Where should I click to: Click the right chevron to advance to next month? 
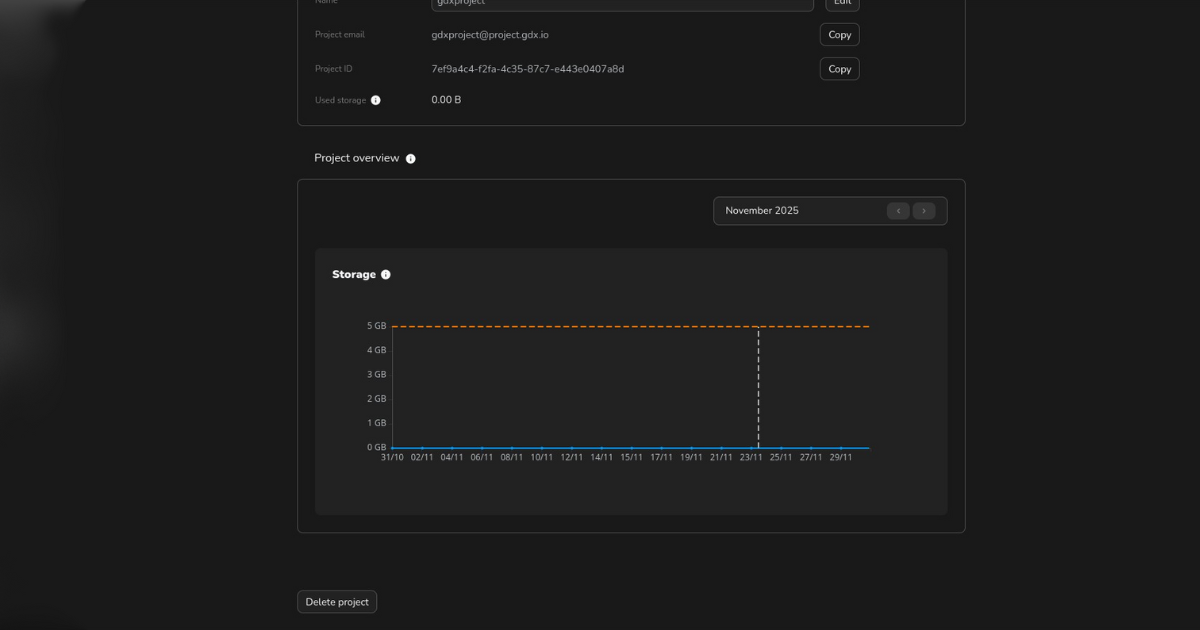[x=924, y=210]
